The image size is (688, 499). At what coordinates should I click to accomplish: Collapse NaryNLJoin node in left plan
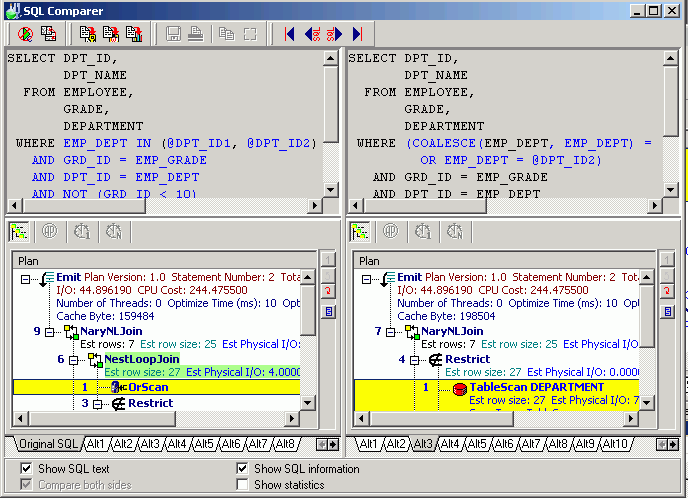click(50, 332)
